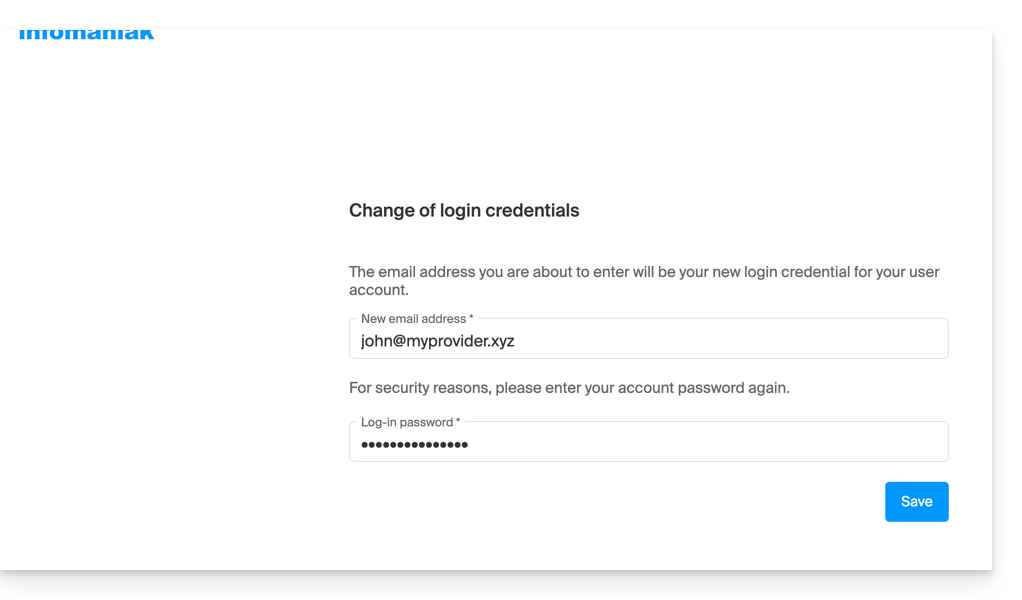Focus the Log-in password field
The image size is (1022, 600).
click(x=648, y=444)
